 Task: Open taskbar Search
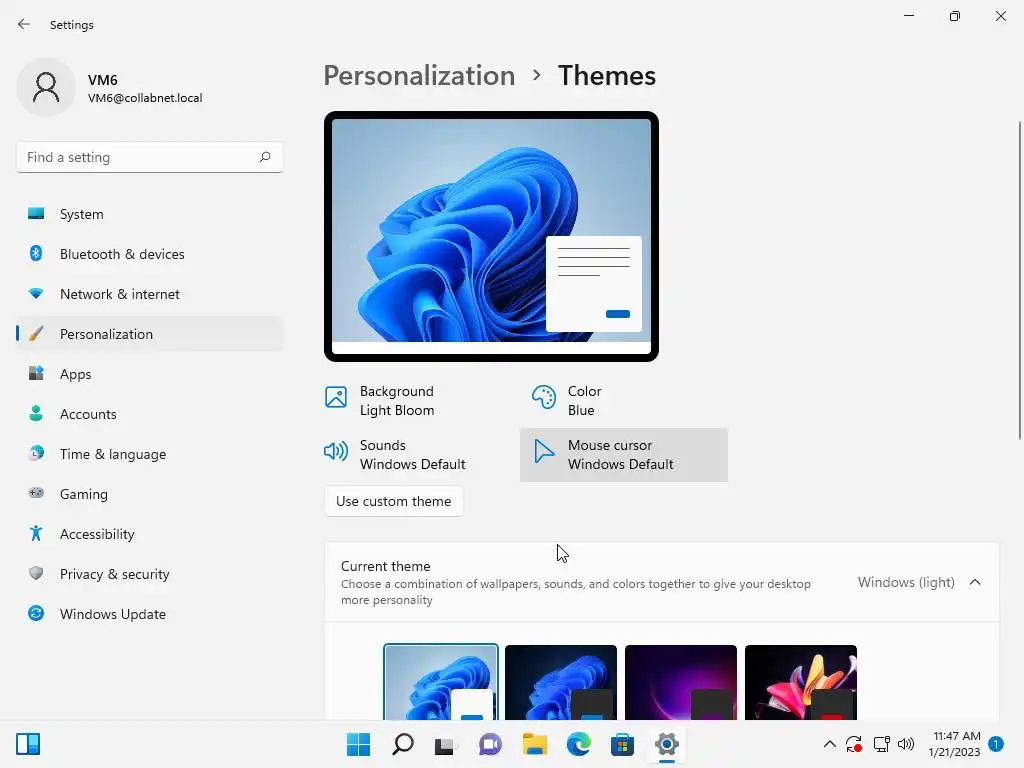pos(403,744)
